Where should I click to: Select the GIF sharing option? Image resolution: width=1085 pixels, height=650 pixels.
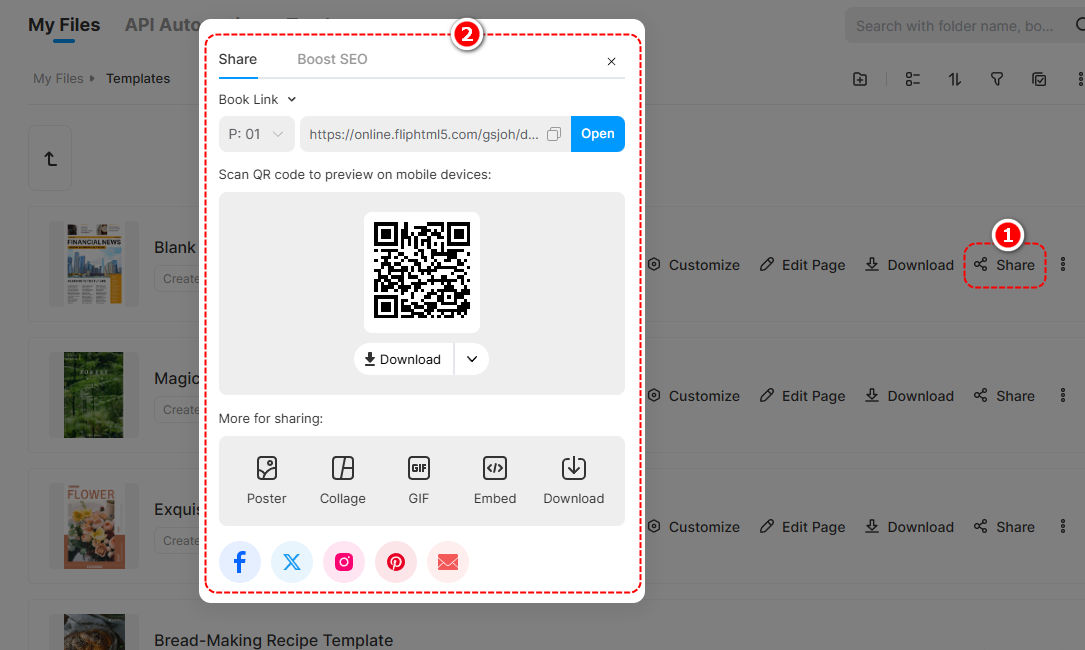pyautogui.click(x=419, y=480)
